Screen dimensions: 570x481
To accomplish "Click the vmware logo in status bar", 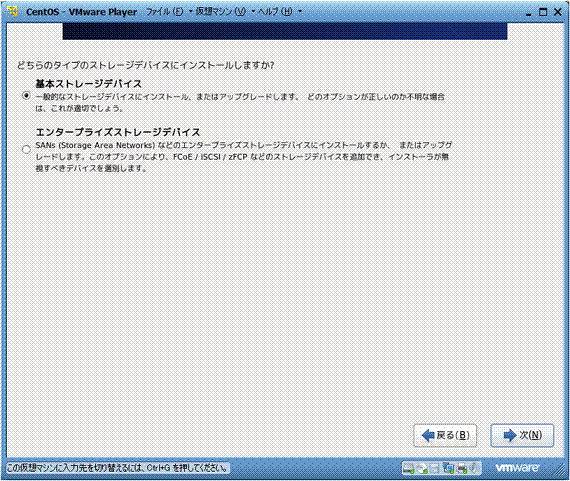I will pyautogui.click(x=518, y=468).
